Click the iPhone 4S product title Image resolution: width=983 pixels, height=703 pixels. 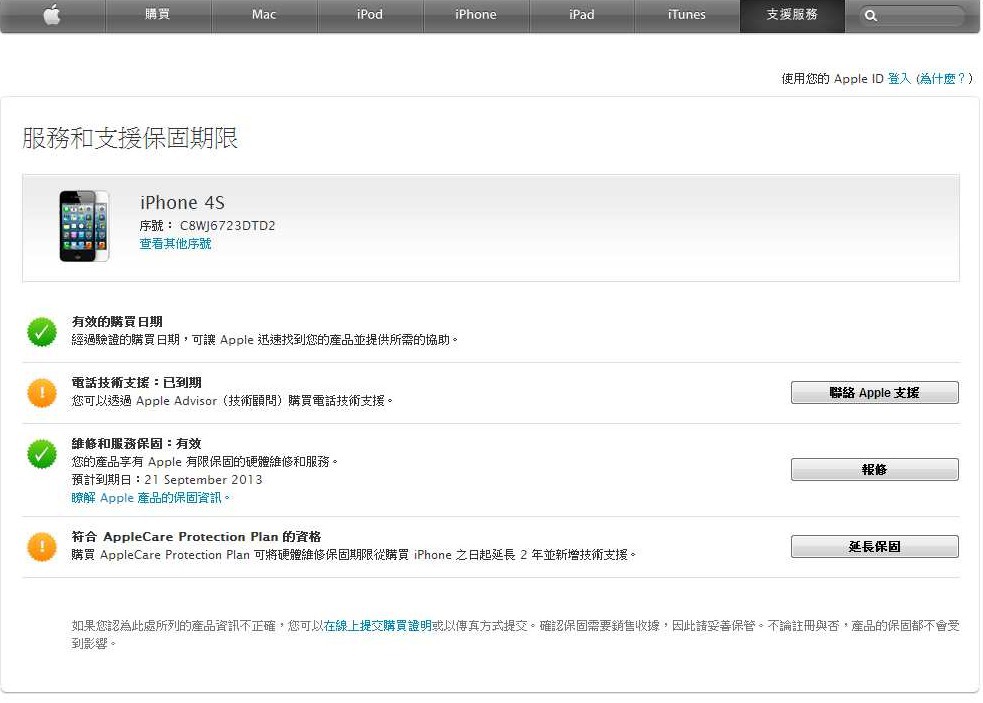pyautogui.click(x=182, y=203)
